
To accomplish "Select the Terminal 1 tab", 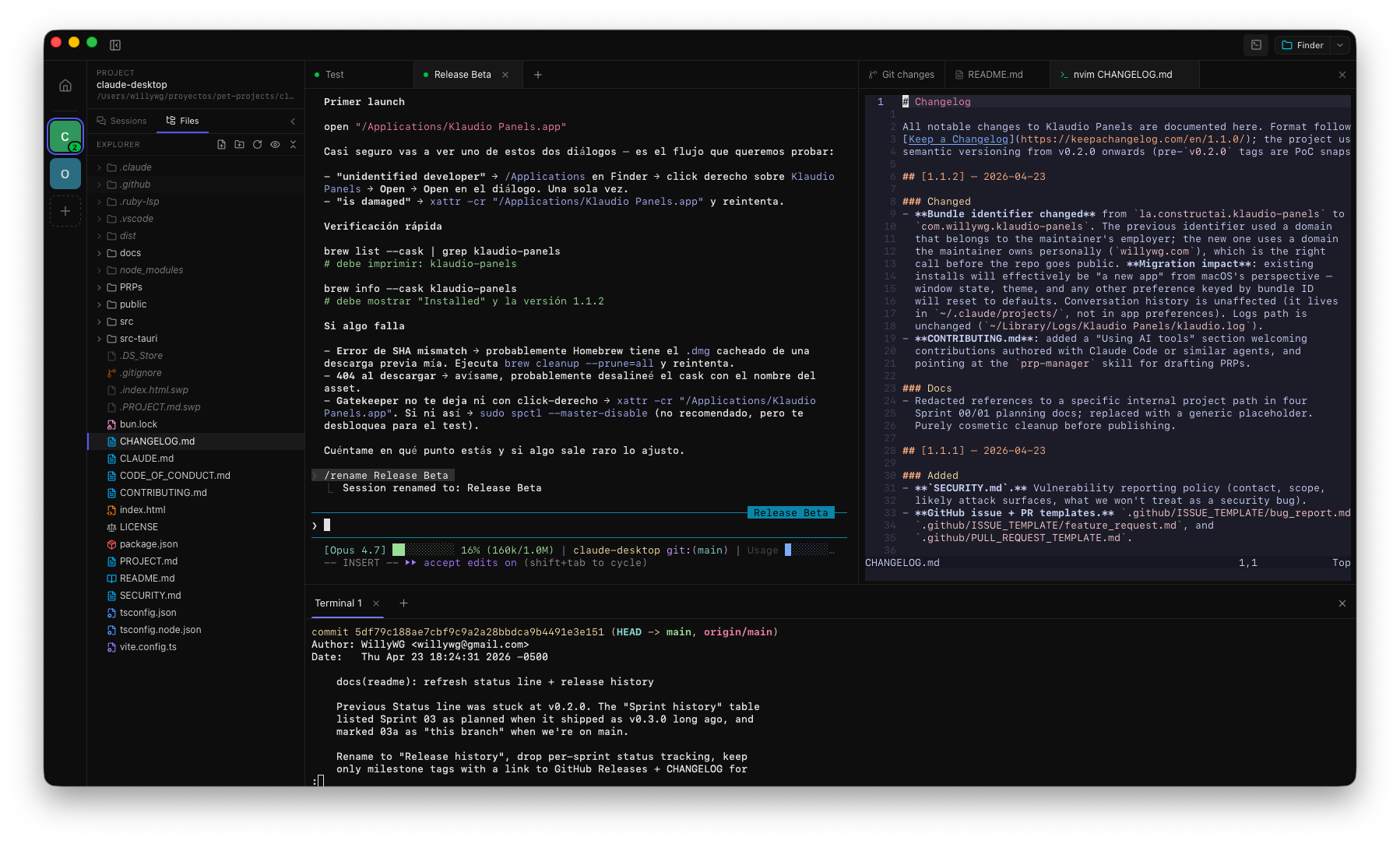I will 338,603.
